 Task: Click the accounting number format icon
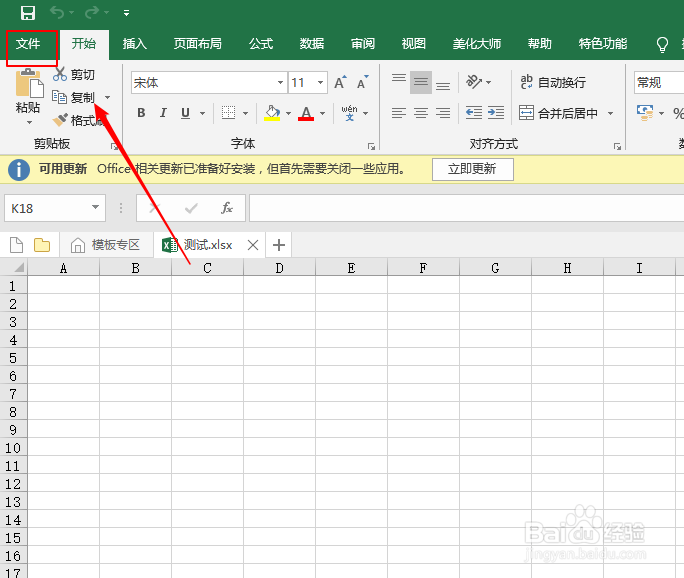pyautogui.click(x=645, y=113)
